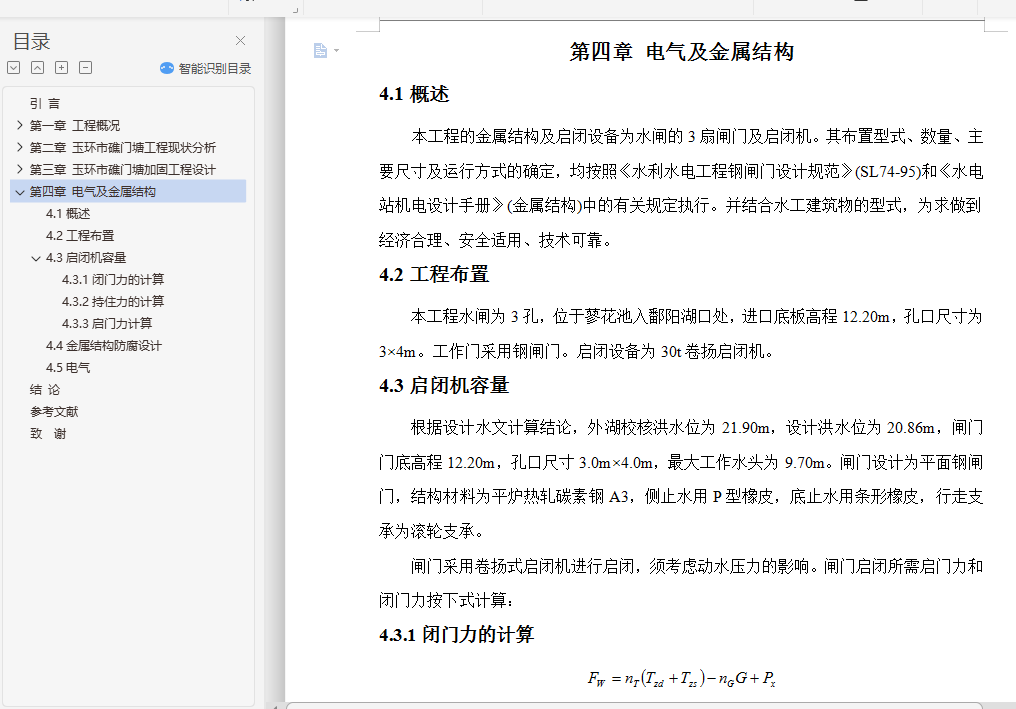Navigate to 4.2 工程布置 in outline
Viewport: 1016px width, 709px height.
[x=80, y=235]
